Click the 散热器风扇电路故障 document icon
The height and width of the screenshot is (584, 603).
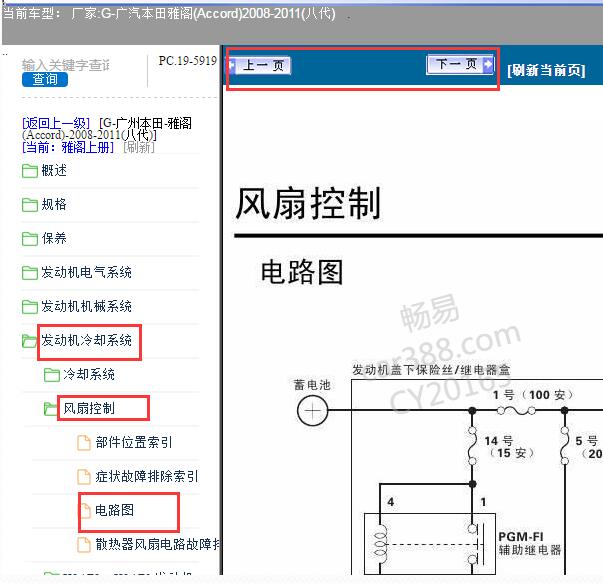[x=84, y=544]
